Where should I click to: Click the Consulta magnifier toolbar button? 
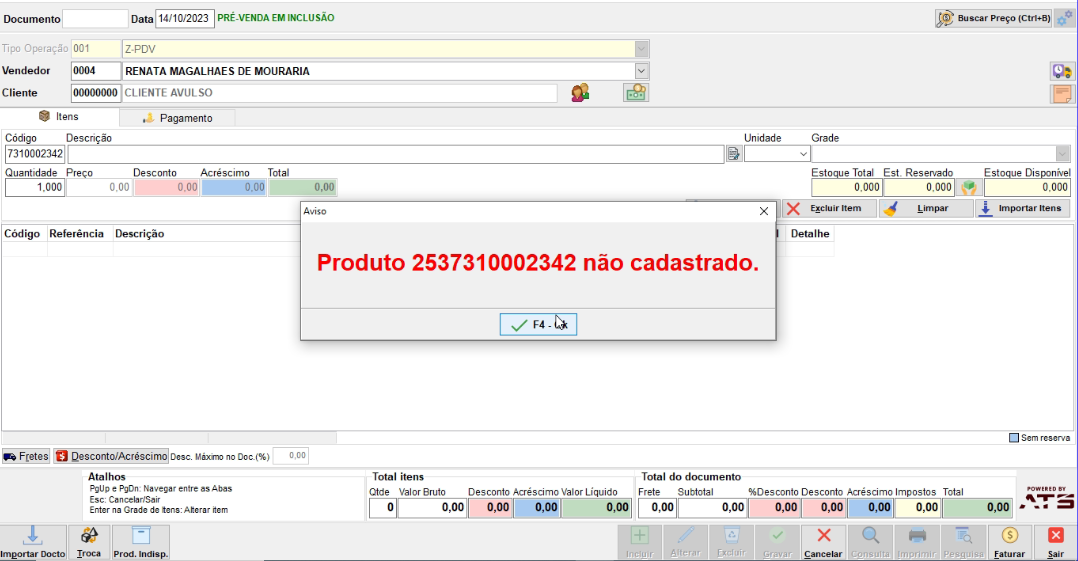tap(870, 542)
